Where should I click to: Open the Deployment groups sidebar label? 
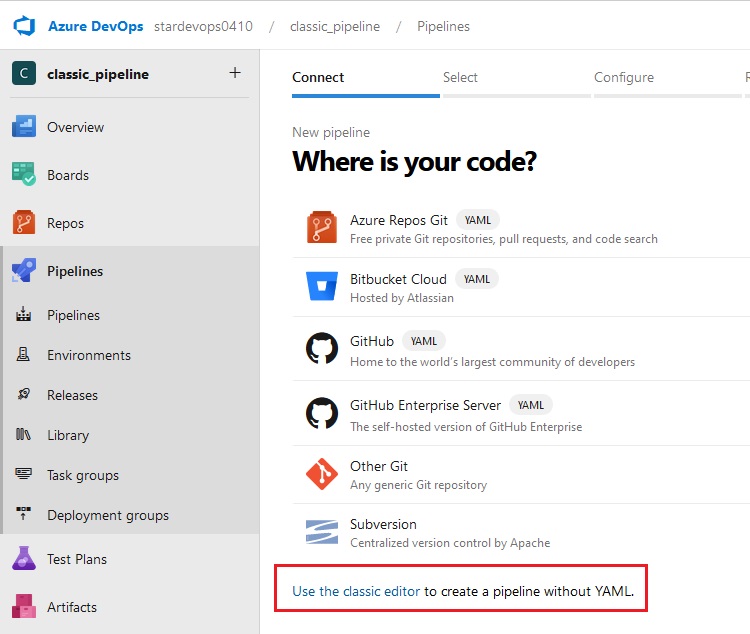pos(108,515)
